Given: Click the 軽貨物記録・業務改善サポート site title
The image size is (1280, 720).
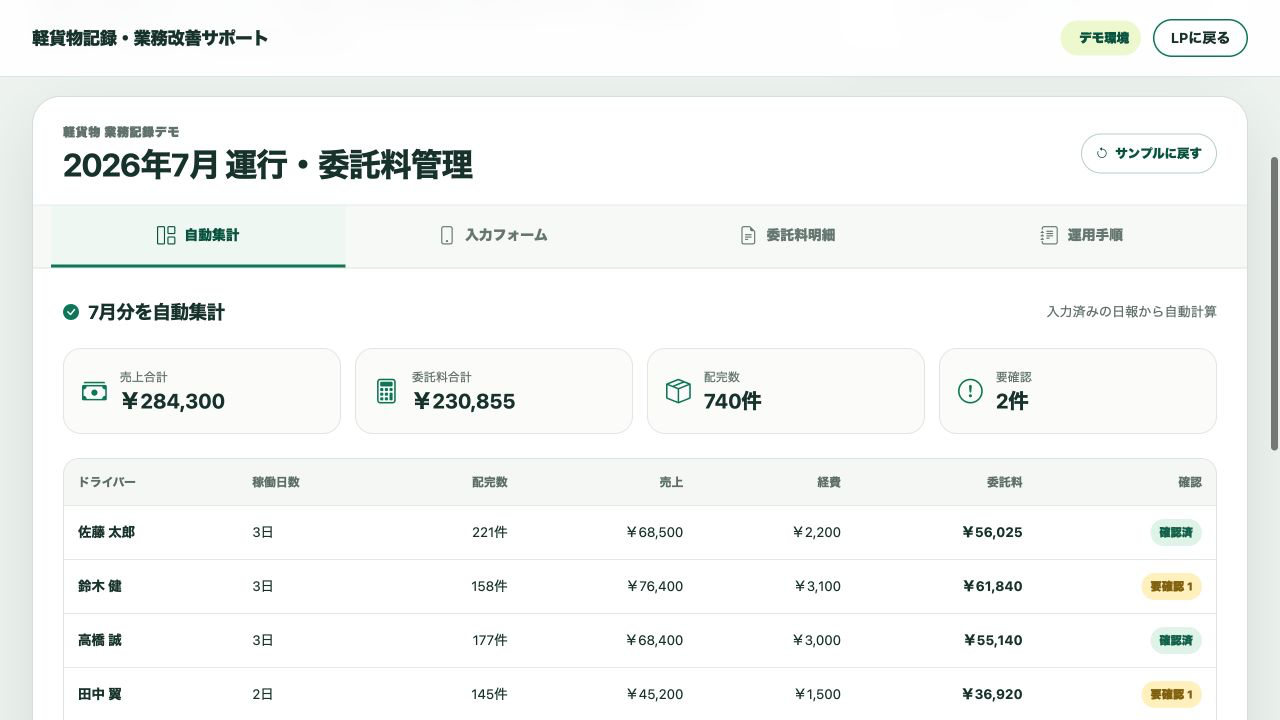Looking at the screenshot, I should click(x=150, y=38).
